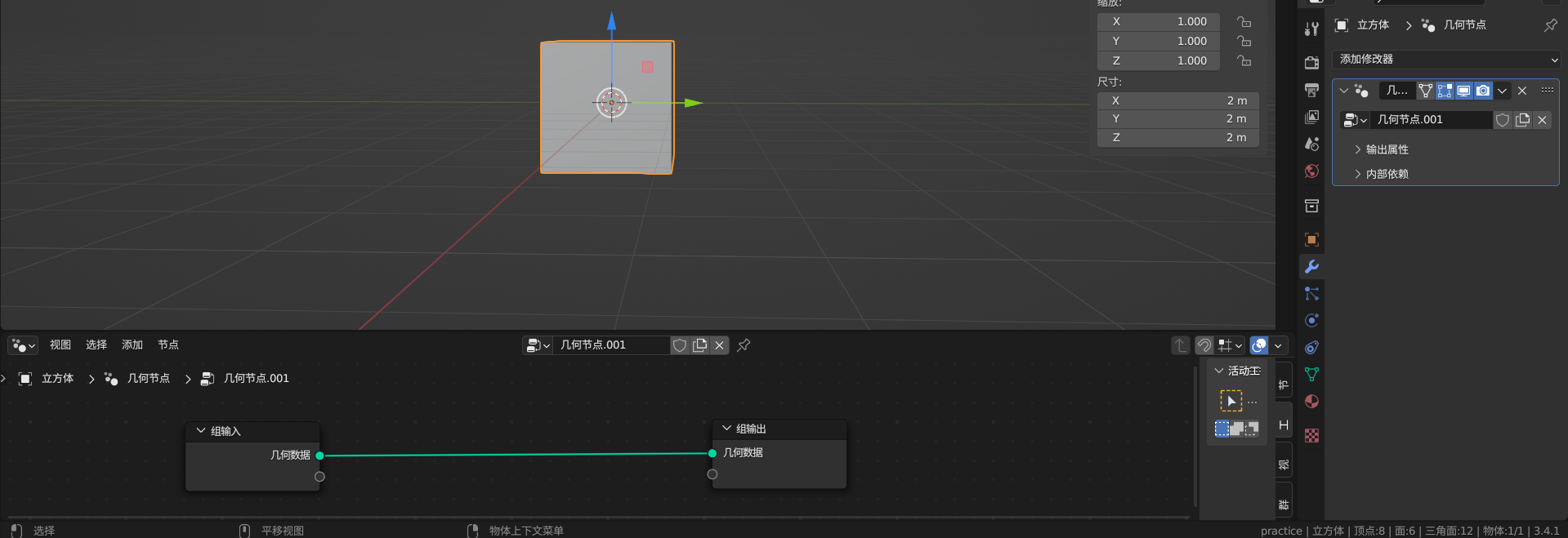The height and width of the screenshot is (538, 1568).
Task: Remove the geometry nodes modifier
Action: point(1522,91)
